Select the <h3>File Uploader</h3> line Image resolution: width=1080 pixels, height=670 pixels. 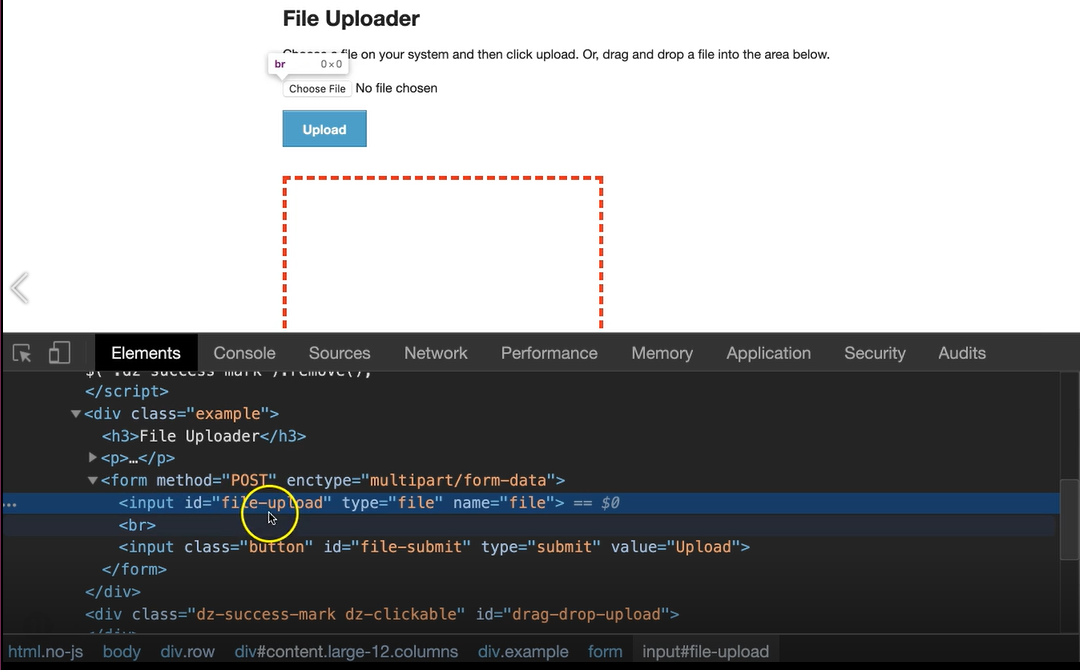(x=204, y=437)
